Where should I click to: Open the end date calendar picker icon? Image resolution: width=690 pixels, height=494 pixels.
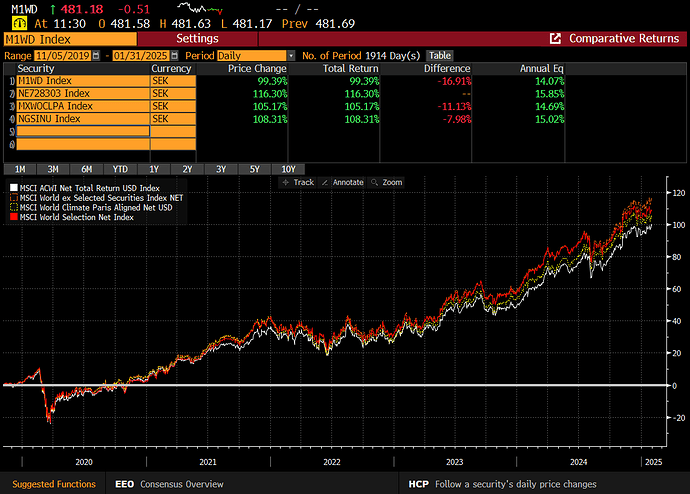[174, 56]
